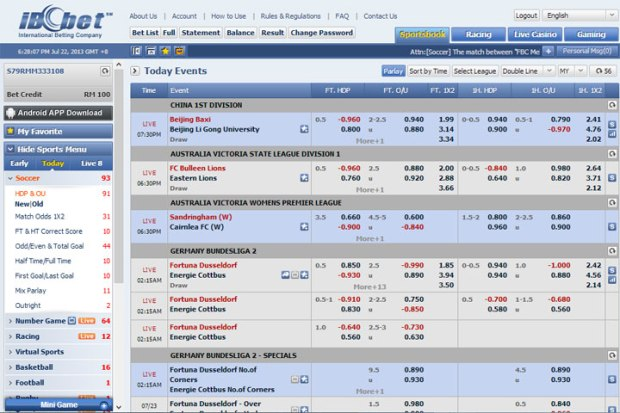Click More+13 for Fortuna Dusseldorf markets
This screenshot has height=413, width=620.
pyautogui.click(x=369, y=286)
